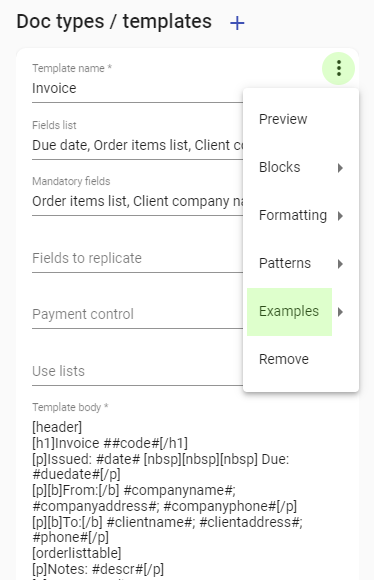Image resolution: width=374 pixels, height=580 pixels.
Task: Click into the Template body text area
Action: [x=188, y=499]
